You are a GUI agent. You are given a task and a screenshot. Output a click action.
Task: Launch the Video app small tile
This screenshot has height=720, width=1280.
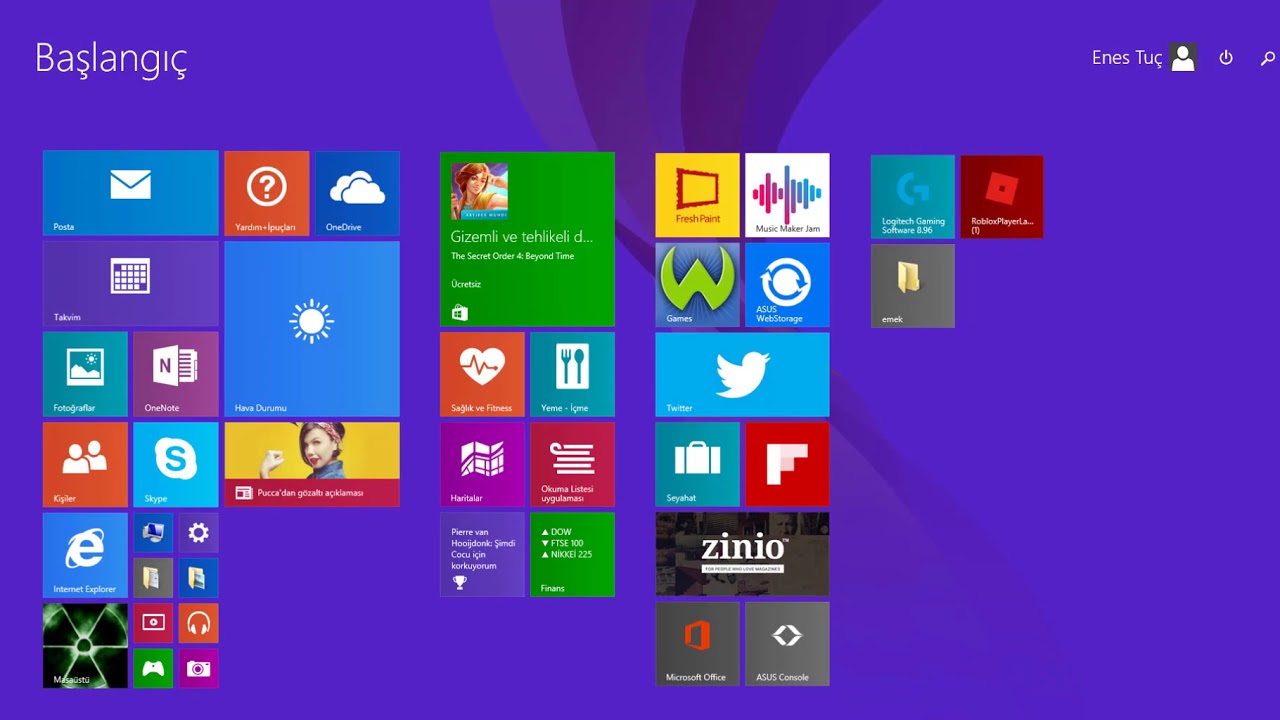[x=153, y=623]
